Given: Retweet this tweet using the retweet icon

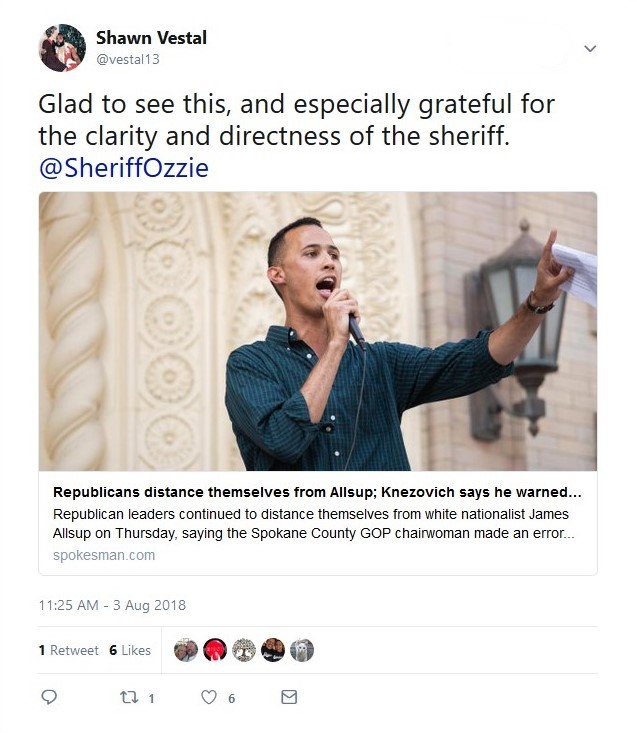Looking at the screenshot, I should click(128, 697).
